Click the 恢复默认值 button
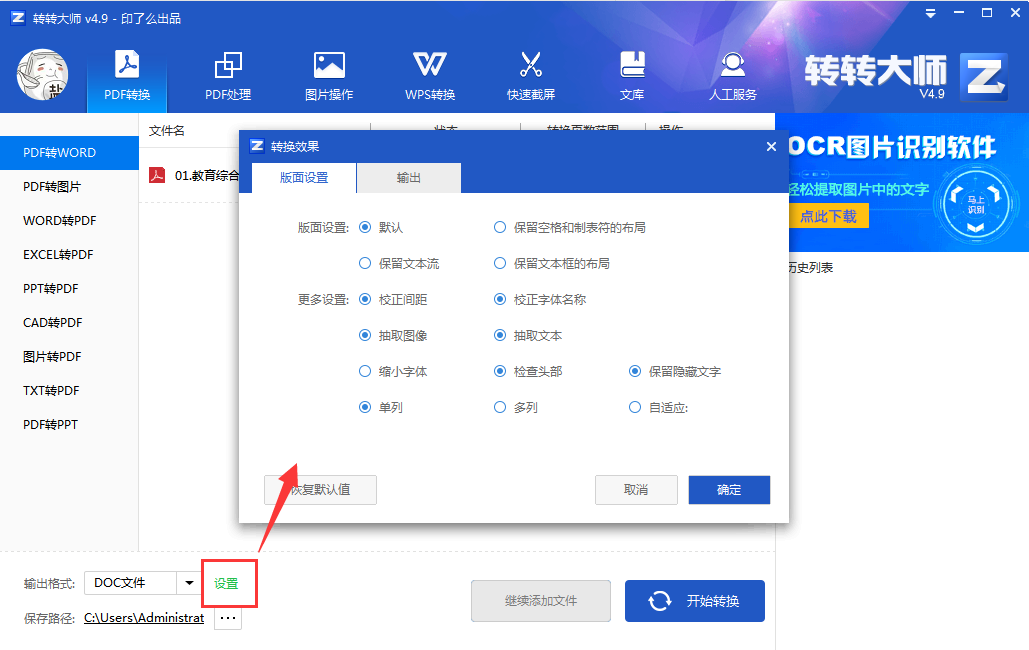 [320, 490]
